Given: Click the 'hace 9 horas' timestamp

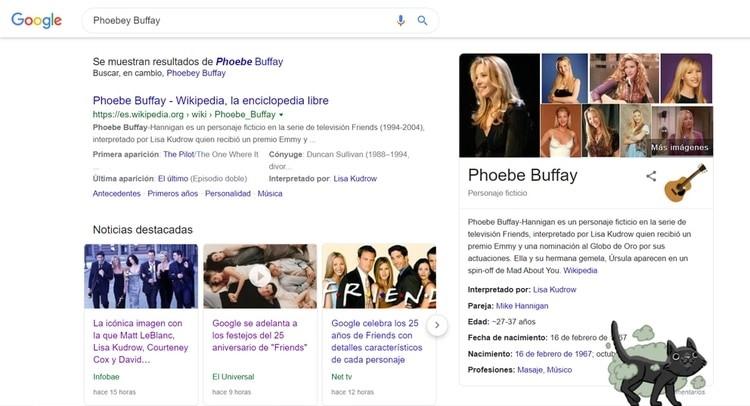Looking at the screenshot, I should click(232, 392).
